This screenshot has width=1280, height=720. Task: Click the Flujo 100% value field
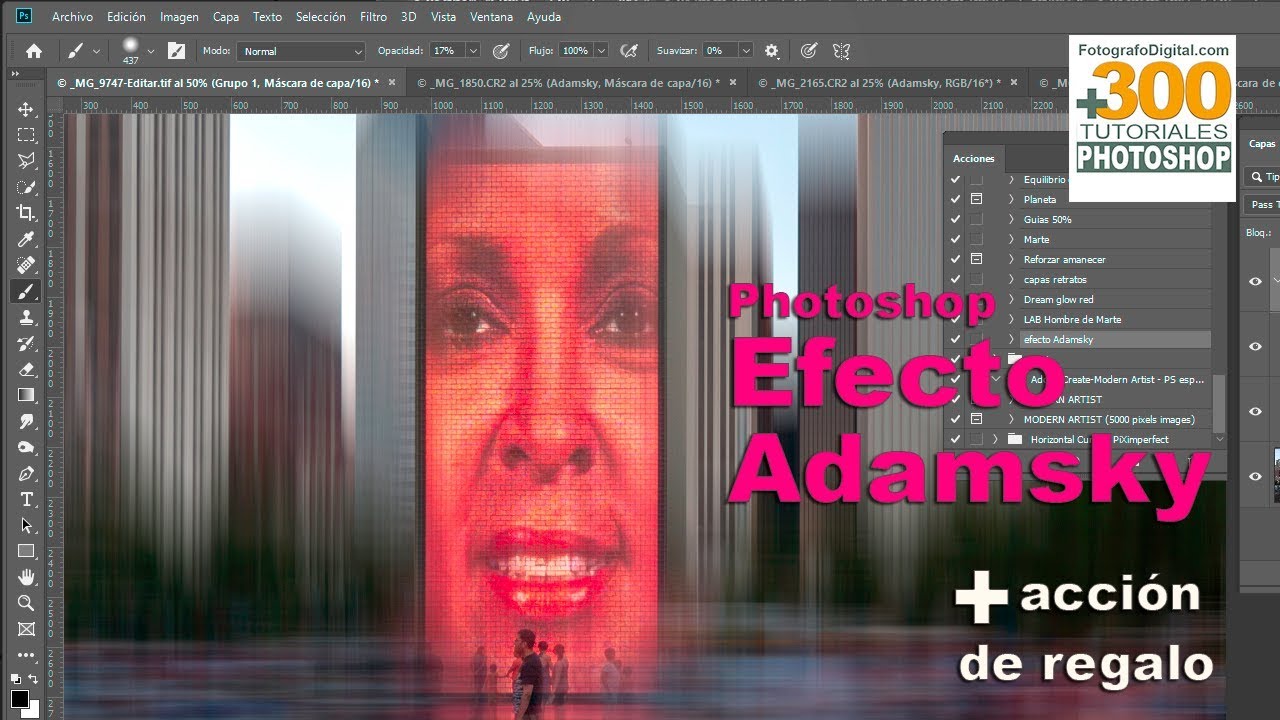pos(575,51)
